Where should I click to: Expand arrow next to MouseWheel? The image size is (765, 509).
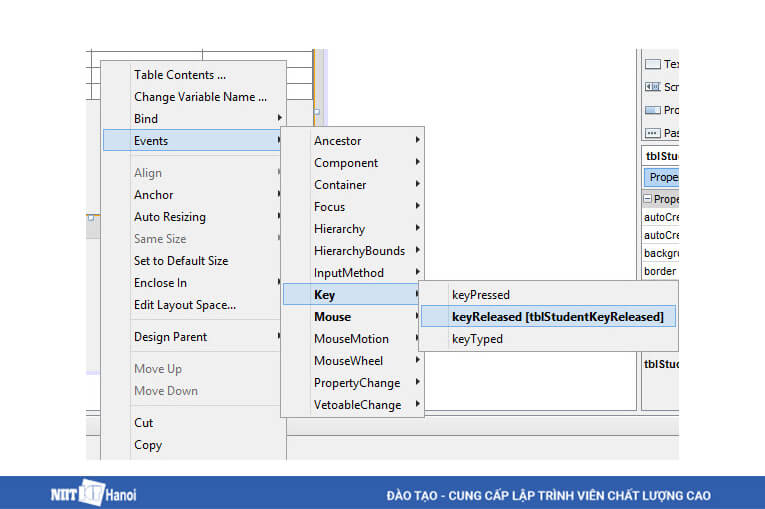[418, 360]
